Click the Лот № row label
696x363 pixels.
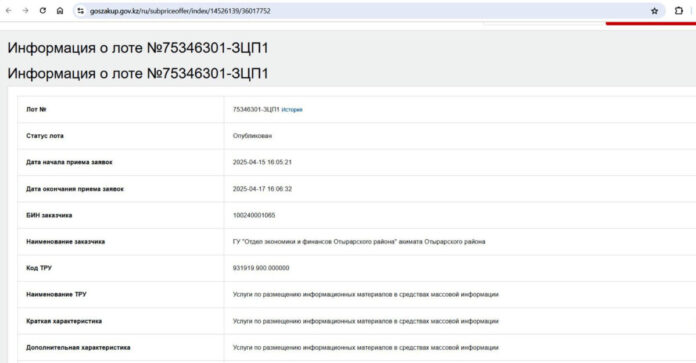(36, 110)
